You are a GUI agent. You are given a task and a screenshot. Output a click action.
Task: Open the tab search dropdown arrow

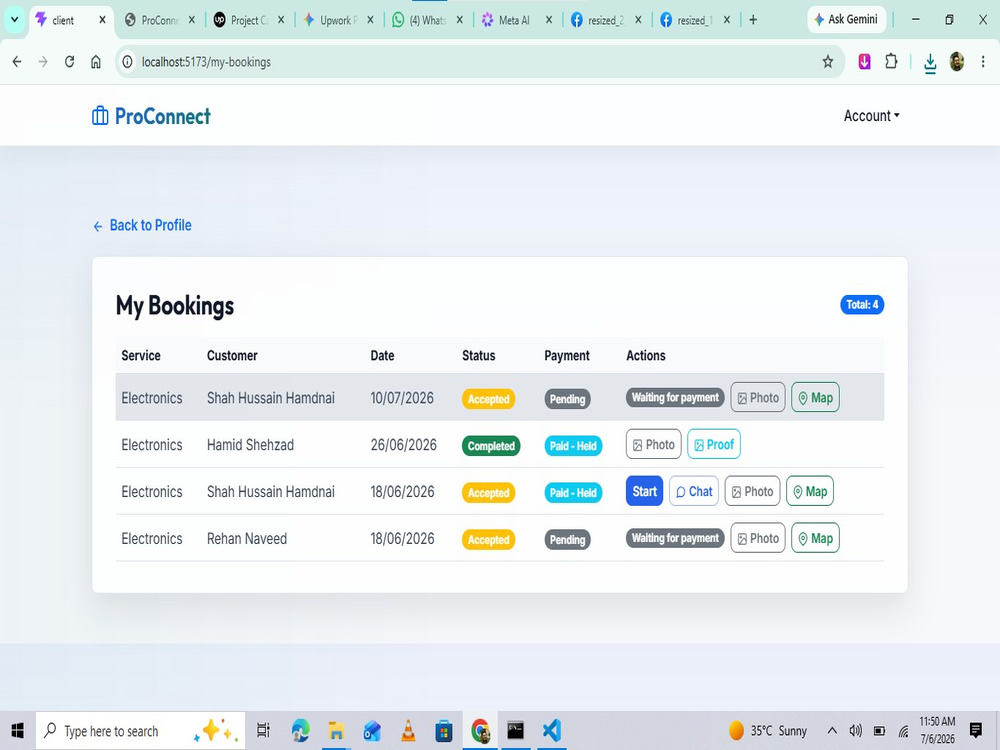point(14,20)
